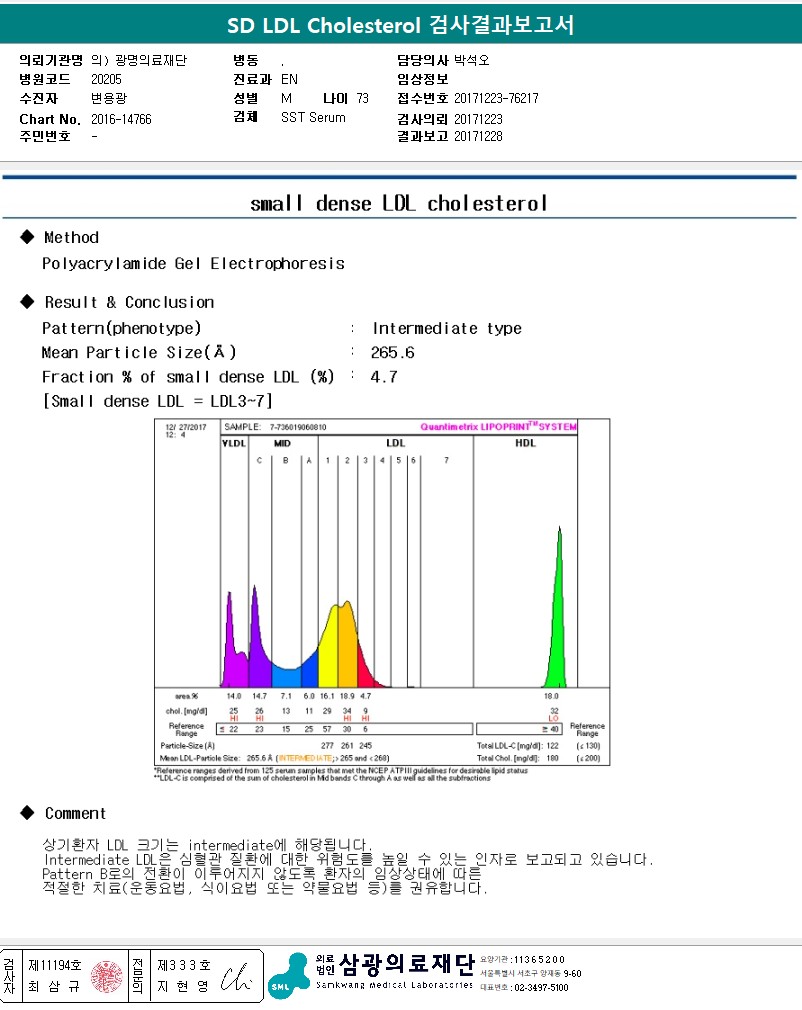Select the title SD LDL Cholesterol 검사결과보고서
This screenshot has width=802, height=1010.
pos(400,25)
